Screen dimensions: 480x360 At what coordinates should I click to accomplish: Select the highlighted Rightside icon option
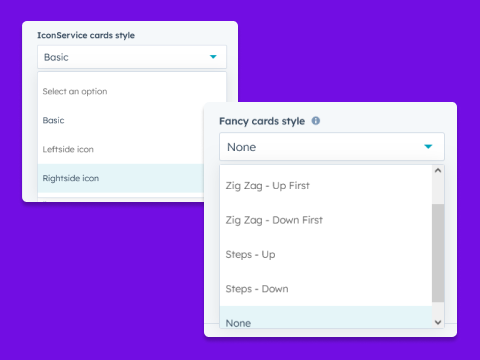120,178
